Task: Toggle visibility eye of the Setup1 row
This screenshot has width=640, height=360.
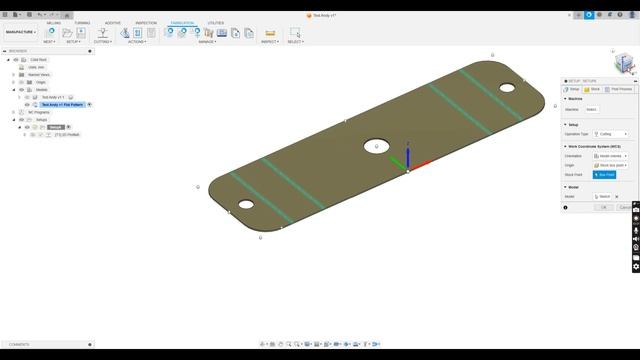Action: click(x=27, y=127)
